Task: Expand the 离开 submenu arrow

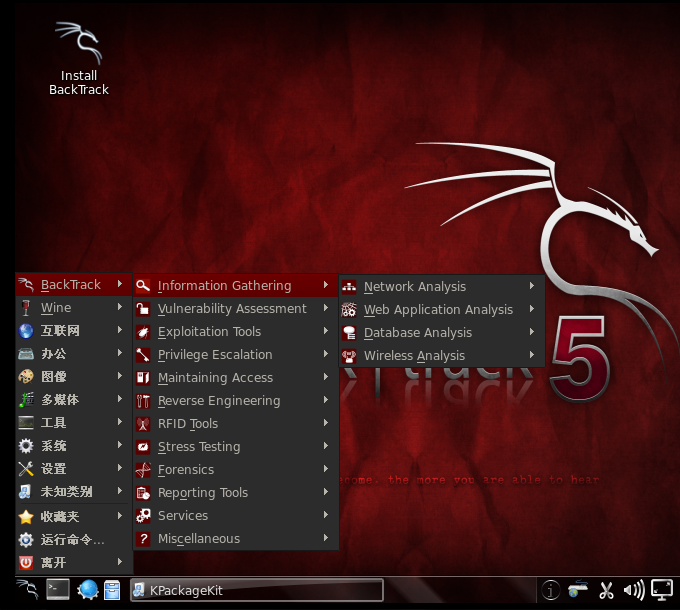Action: coord(120,562)
